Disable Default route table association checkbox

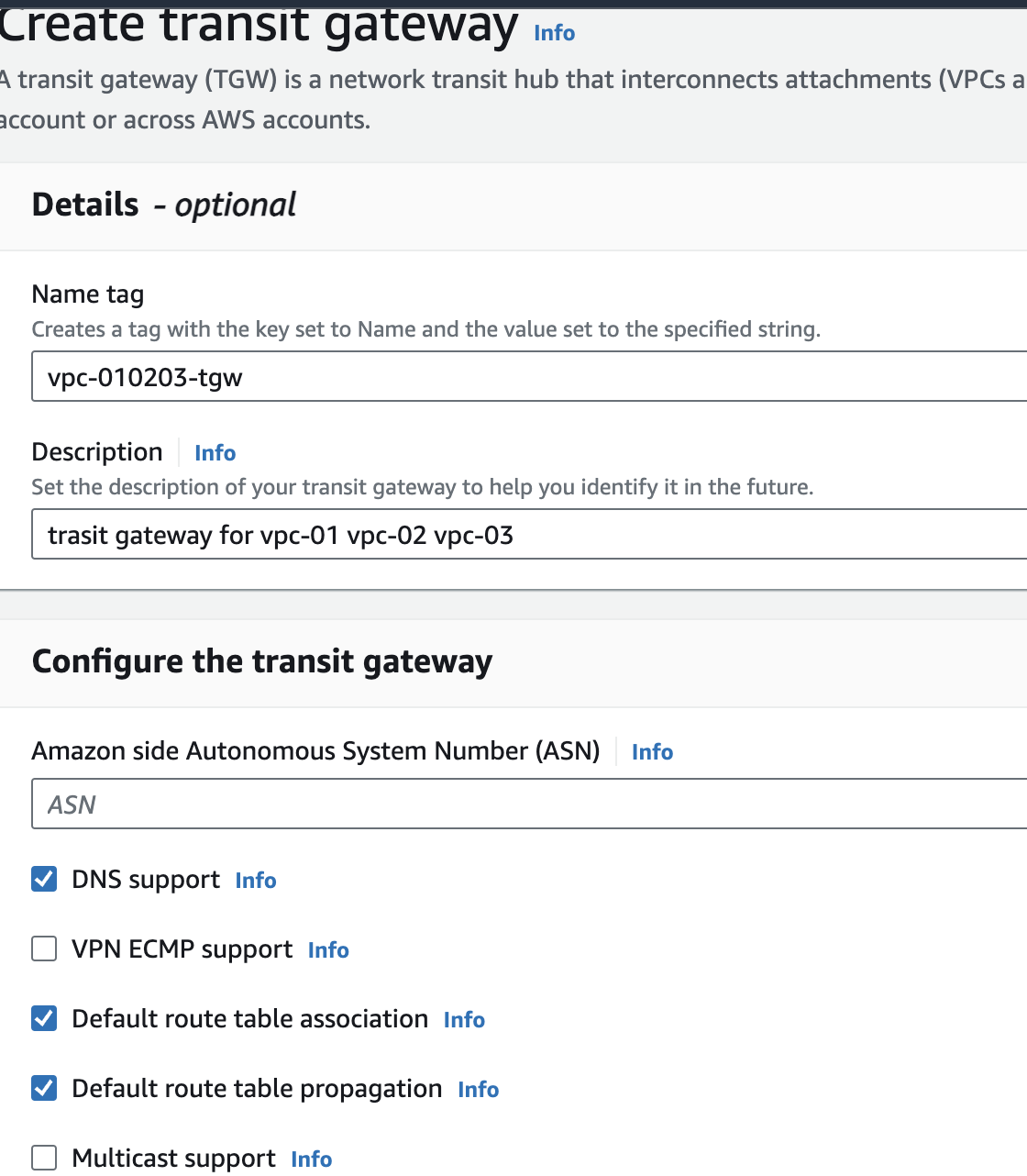(x=44, y=1018)
